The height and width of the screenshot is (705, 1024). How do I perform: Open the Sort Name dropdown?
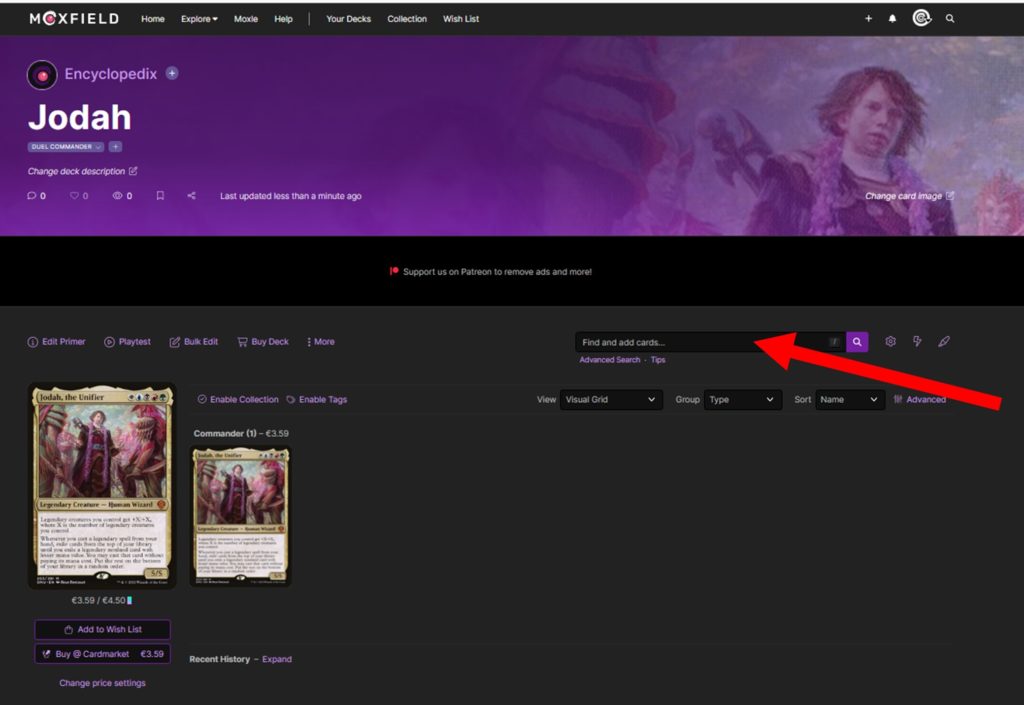coord(850,400)
